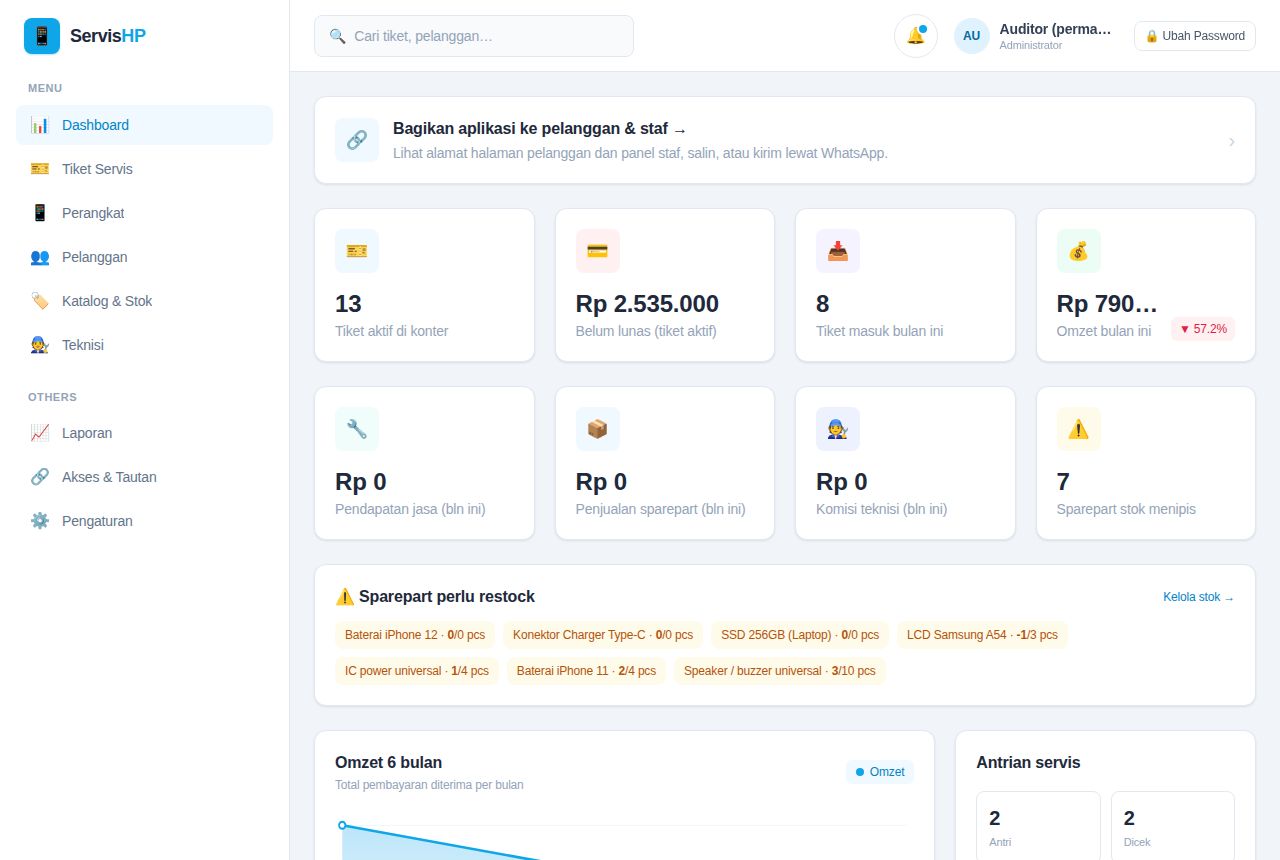Click inbox icon on Tiket masuk card
Screen dimensions: 1280x860
coord(838,251)
